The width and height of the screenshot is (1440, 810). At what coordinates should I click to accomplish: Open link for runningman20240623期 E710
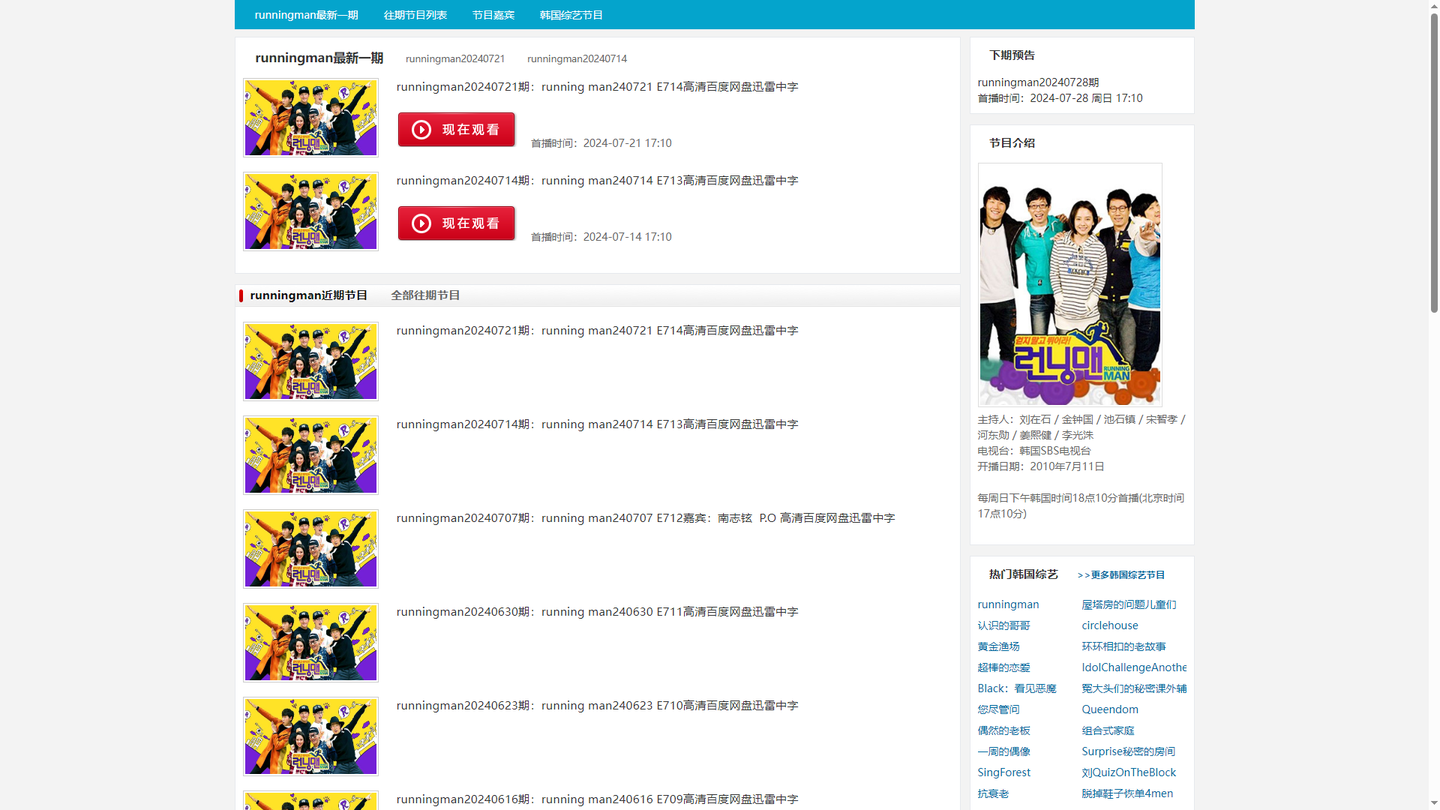(x=597, y=706)
